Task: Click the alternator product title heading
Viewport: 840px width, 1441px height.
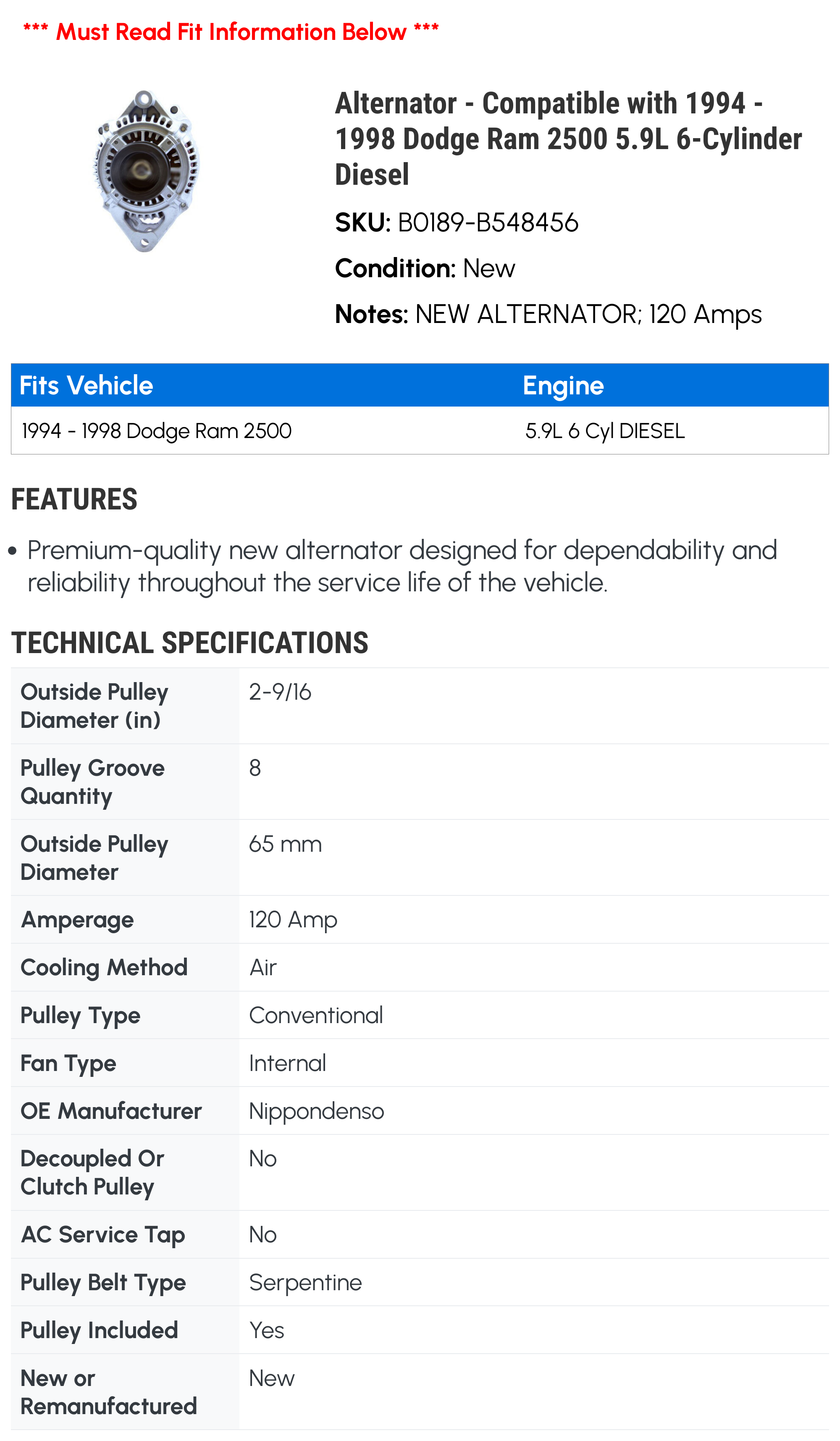Action: (567, 138)
